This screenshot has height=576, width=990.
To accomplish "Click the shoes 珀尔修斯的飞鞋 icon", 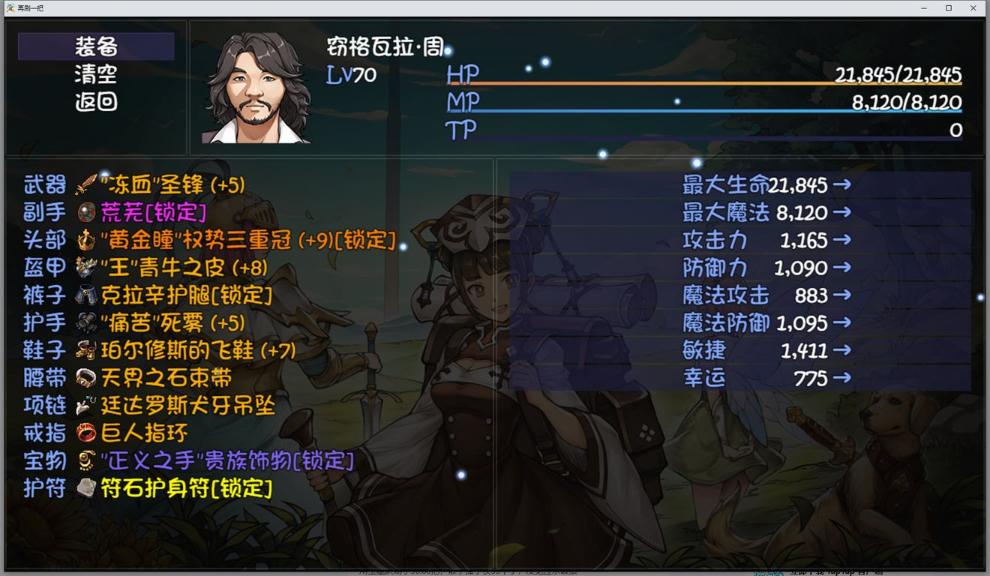I will (x=86, y=350).
